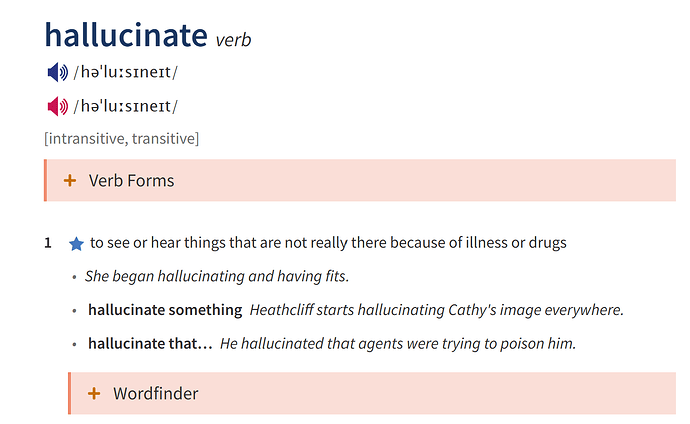Image resolution: width=690 pixels, height=424 pixels.
Task: Click the bold pattern hallucinate that…
Action: (150, 344)
